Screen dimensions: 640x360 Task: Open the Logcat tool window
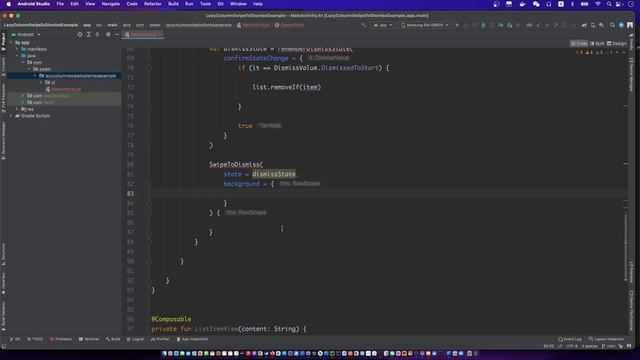(x=136, y=339)
